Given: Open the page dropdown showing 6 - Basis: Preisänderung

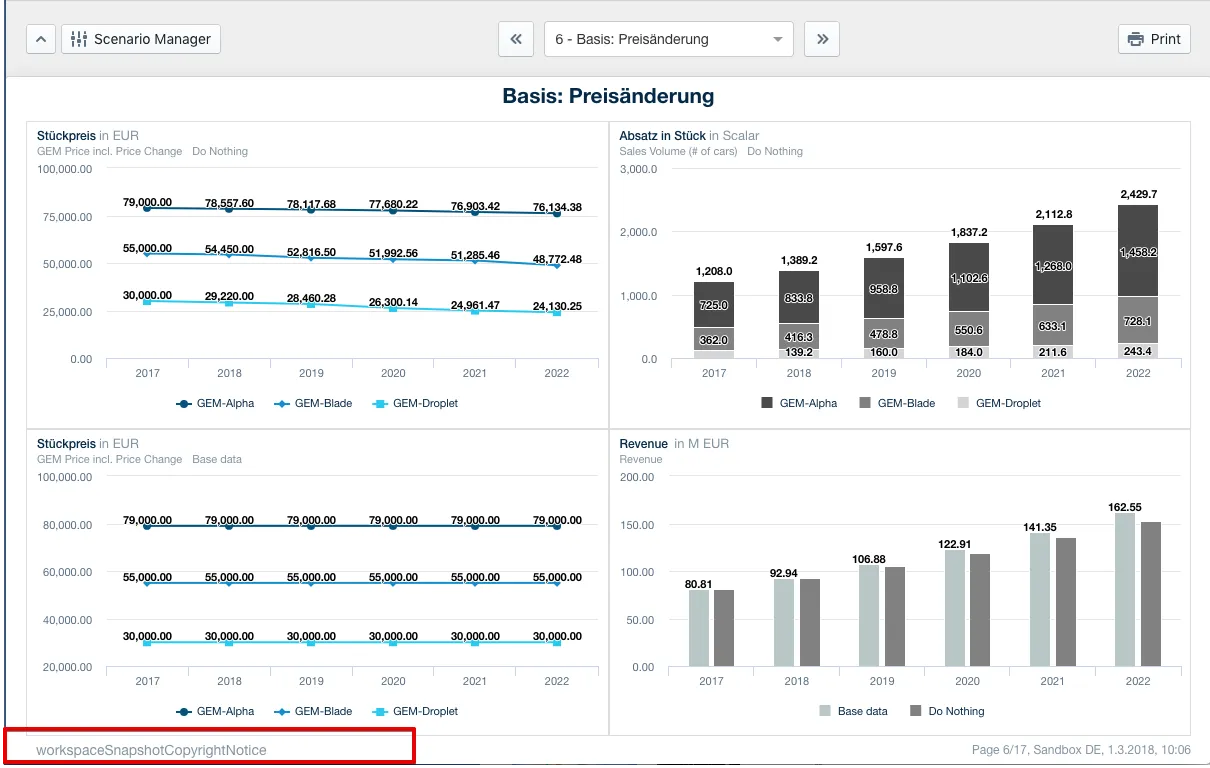Looking at the screenshot, I should [669, 39].
